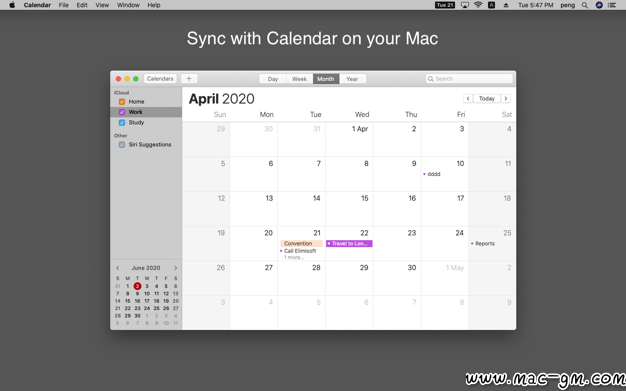Open the View menu
Screen dimensions: 626x391
(102, 5)
